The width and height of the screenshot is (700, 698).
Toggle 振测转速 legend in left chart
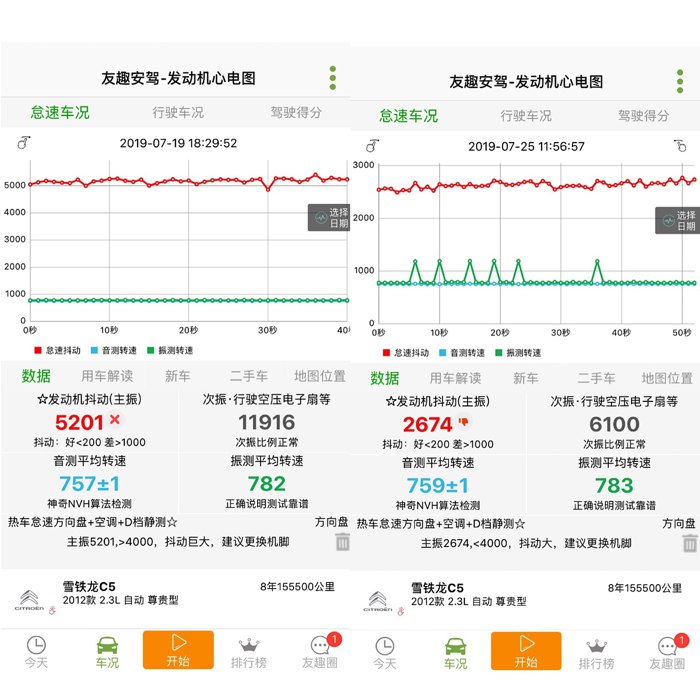pyautogui.click(x=170, y=350)
